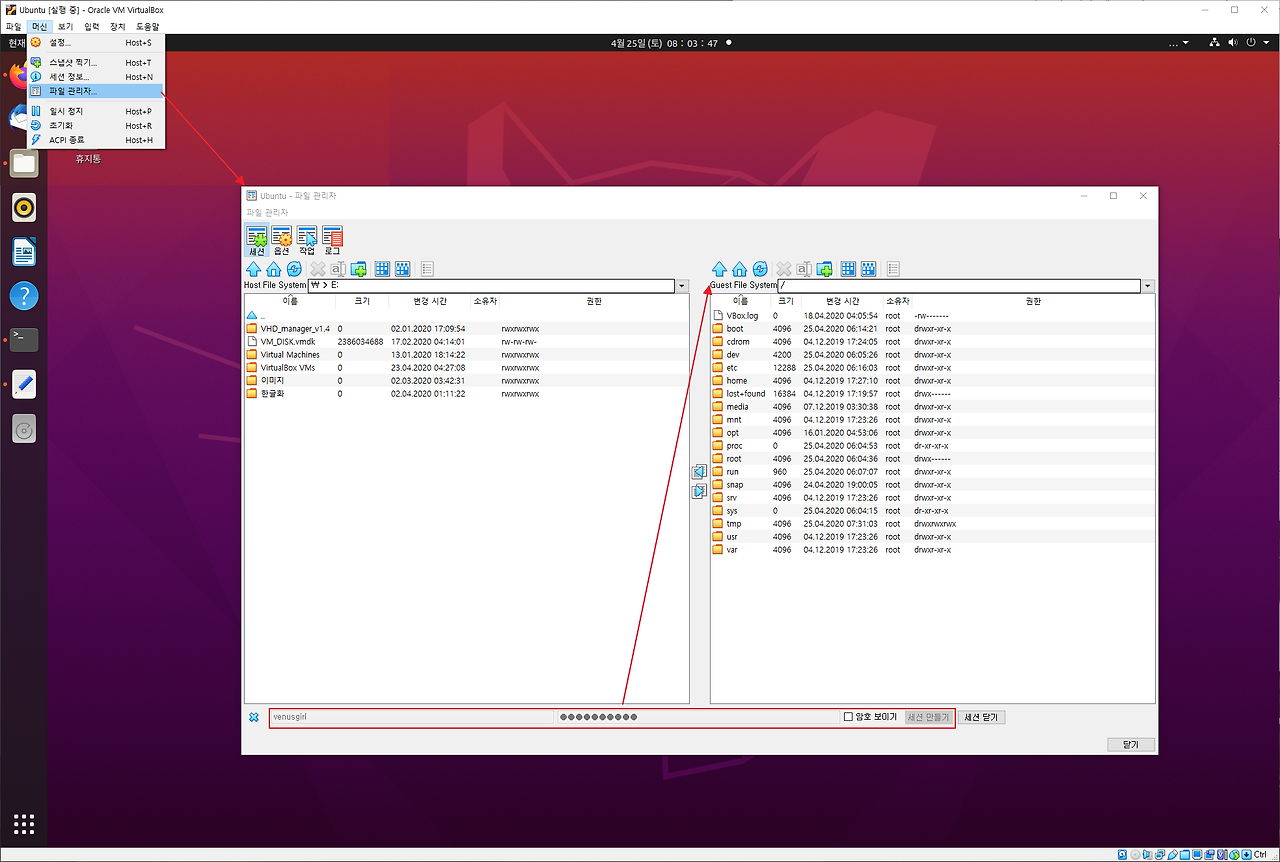Select ACPI 종료 menu entry
The image size is (1280, 862).
click(x=96, y=140)
